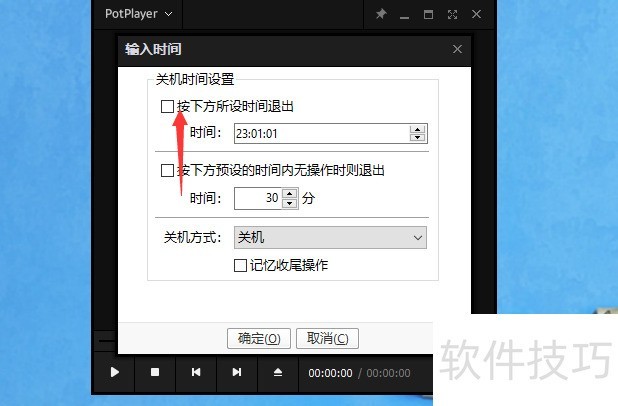Skip to previous track

coord(196,372)
